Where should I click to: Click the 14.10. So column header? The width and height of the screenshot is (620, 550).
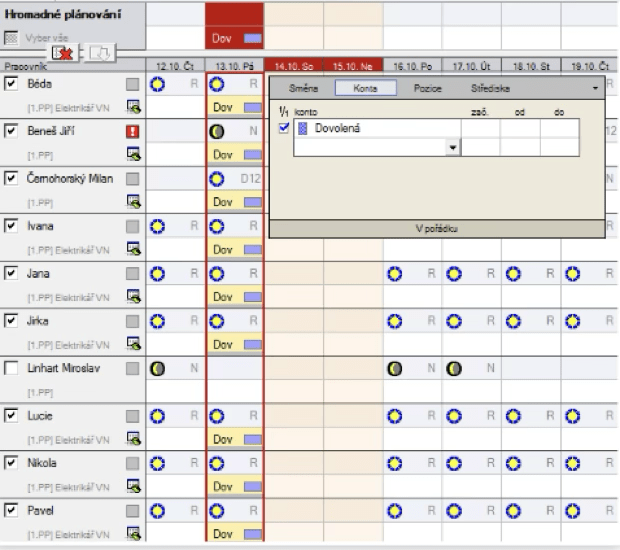coord(294,66)
